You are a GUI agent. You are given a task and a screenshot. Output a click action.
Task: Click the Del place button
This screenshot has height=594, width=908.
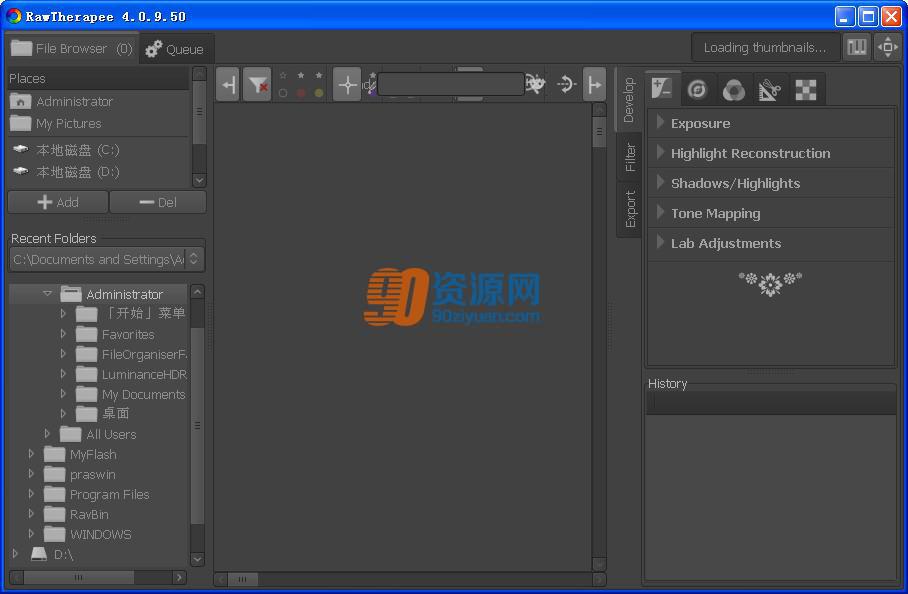tap(158, 202)
